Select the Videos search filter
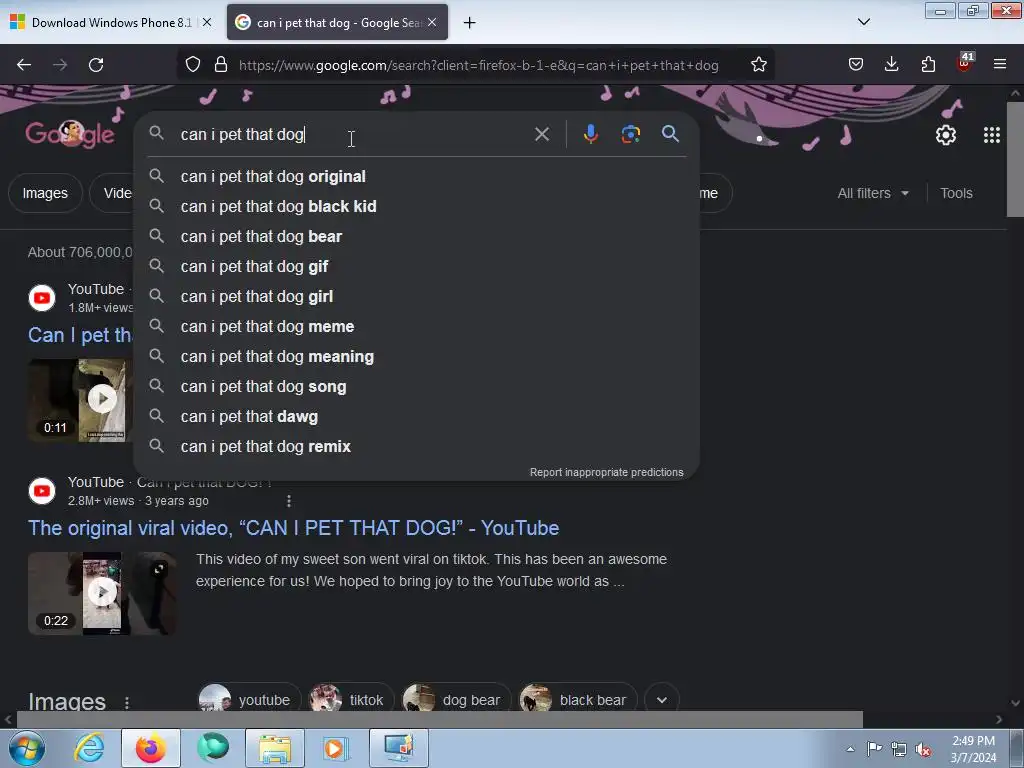1024x768 pixels. click(x=114, y=193)
